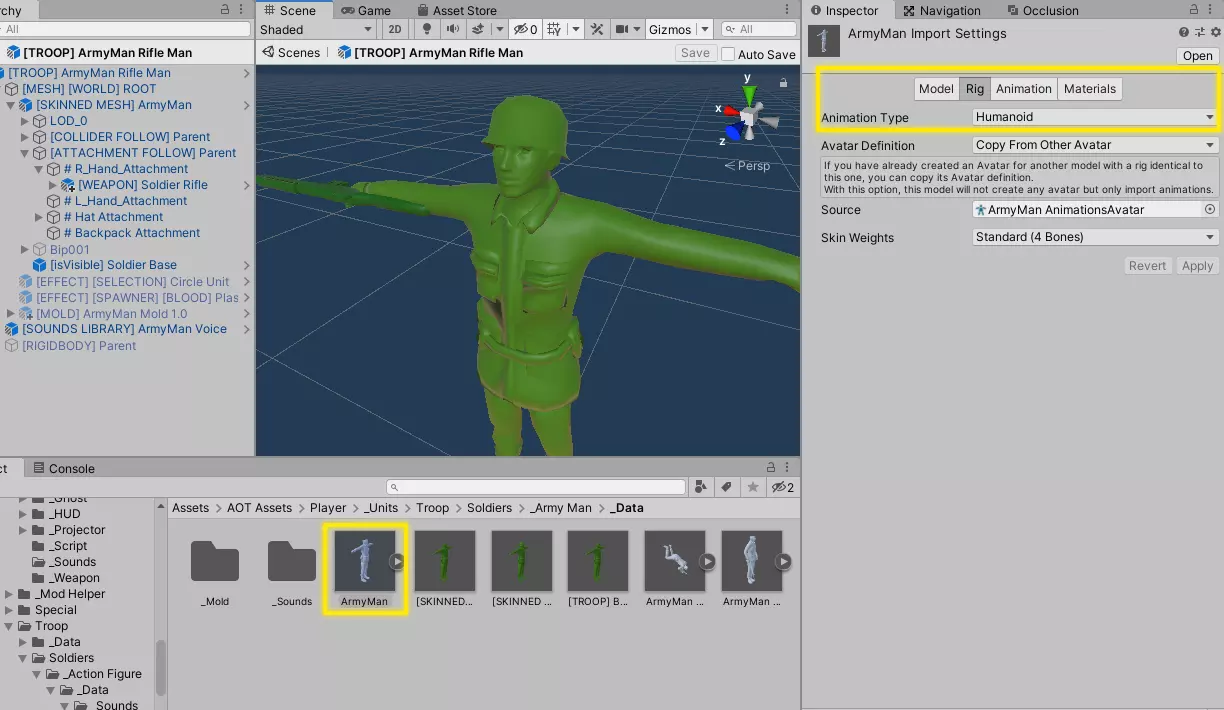Viewport: 1224px width, 710px height.
Task: Click the Search by Type icon in Project panel
Action: pos(701,487)
